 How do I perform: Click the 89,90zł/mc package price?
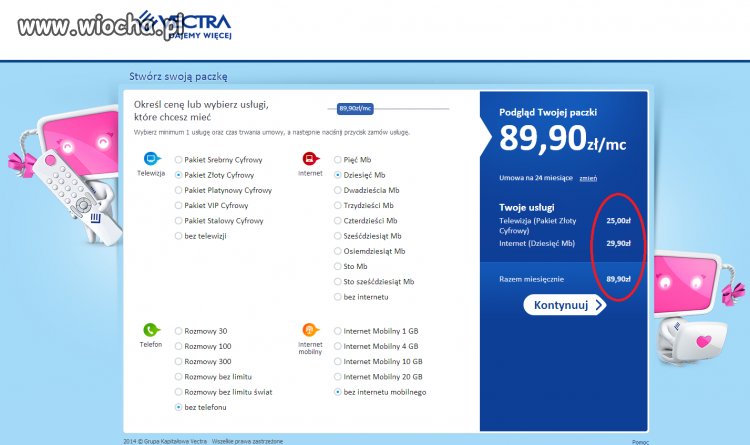(562, 139)
